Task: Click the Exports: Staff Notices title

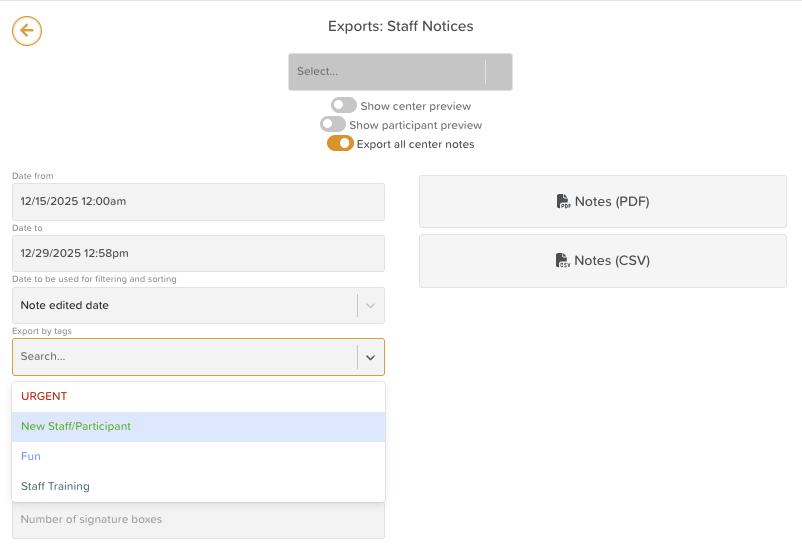Action: (401, 27)
